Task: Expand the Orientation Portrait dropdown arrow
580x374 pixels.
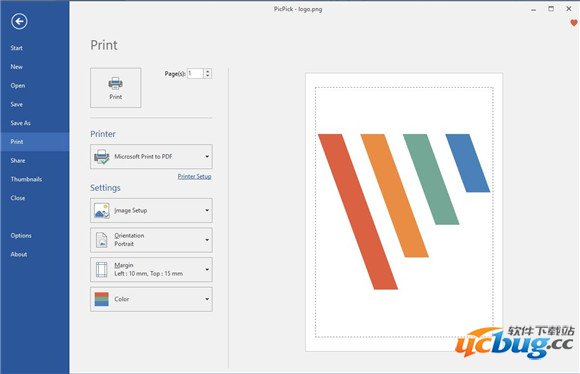Action: (207, 240)
